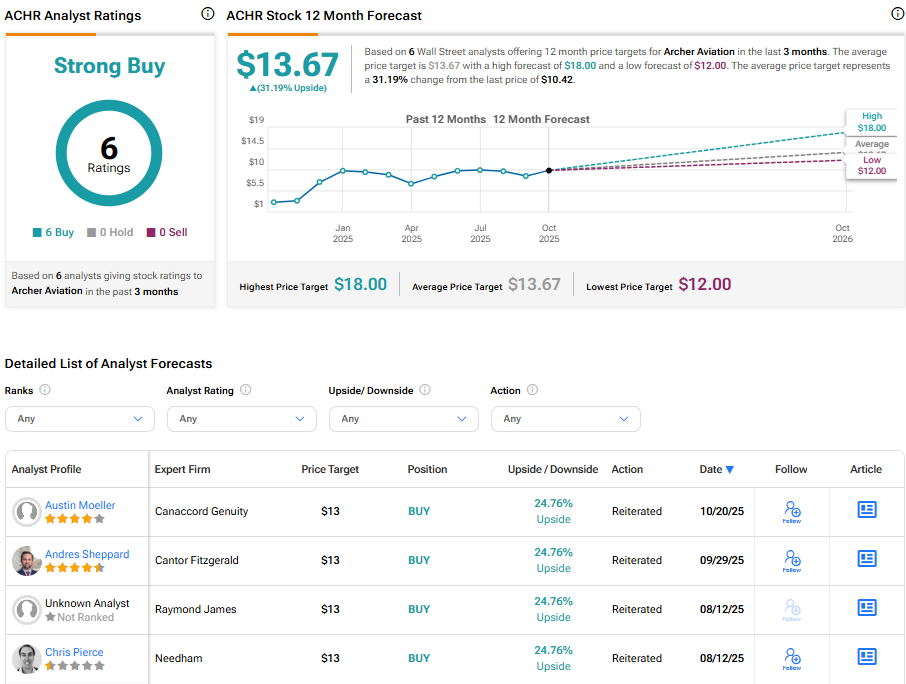Open Austin Moeller's analyst profile link
This screenshot has width=906, height=684.
coord(80,505)
